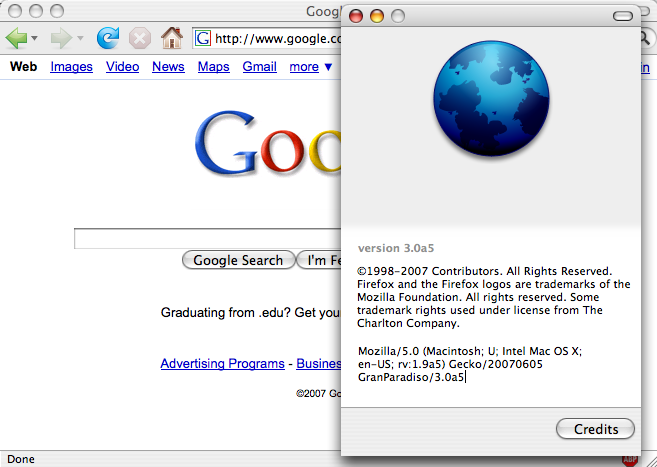
Task: Open the Images link
Action: coord(71,67)
